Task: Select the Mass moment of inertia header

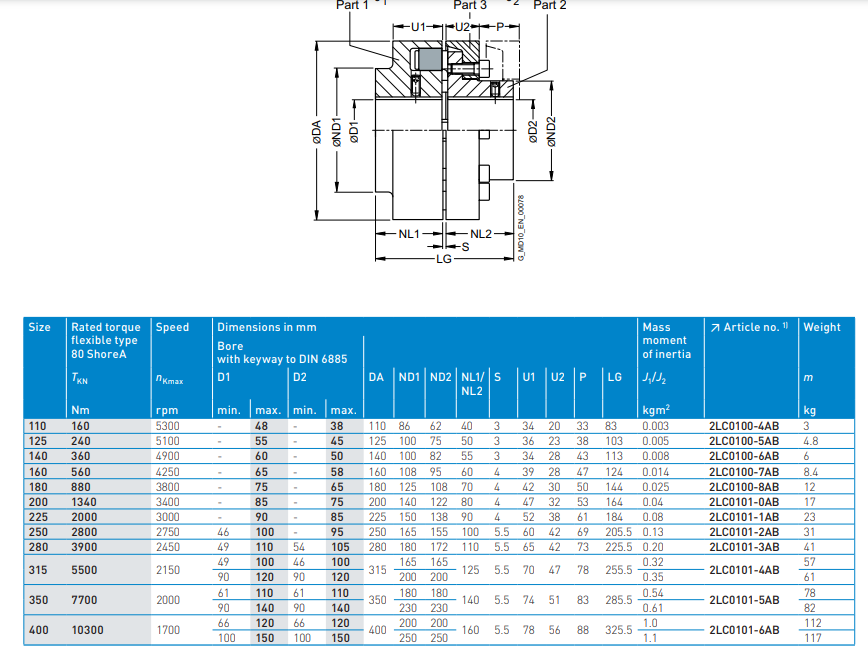Action: pos(666,340)
